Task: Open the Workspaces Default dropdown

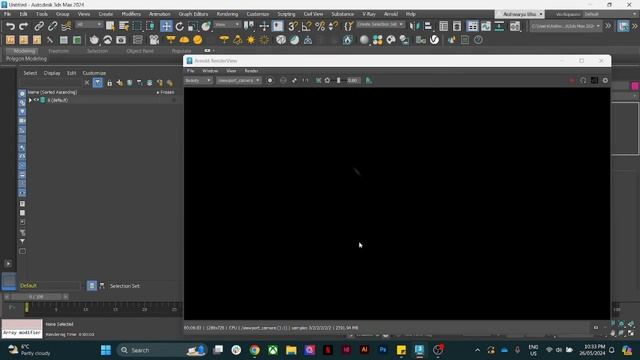Action: point(609,14)
